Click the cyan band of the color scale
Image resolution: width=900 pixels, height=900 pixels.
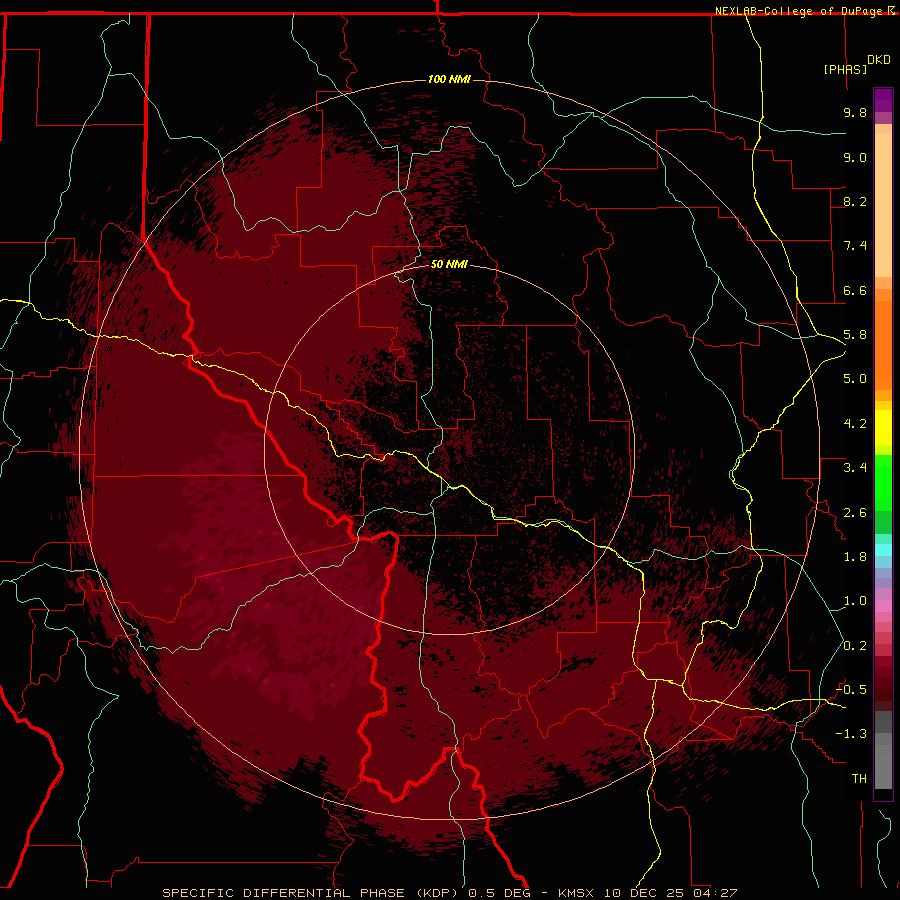coord(883,550)
